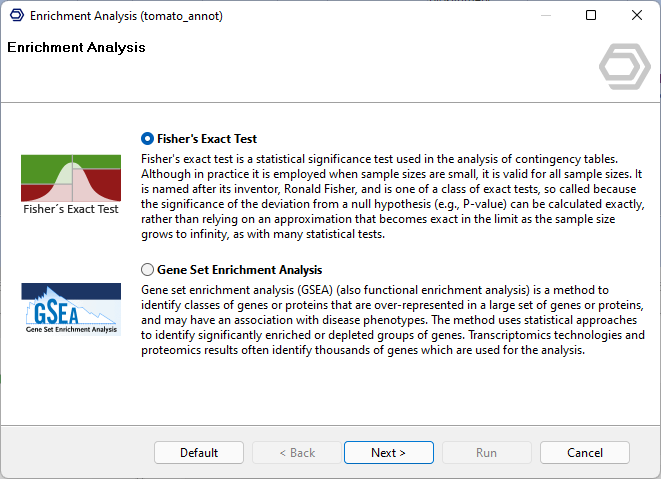Image resolution: width=661 pixels, height=479 pixels.
Task: Click the "Gene Set Enrichment Analysis" bold option label
Action: tap(239, 270)
